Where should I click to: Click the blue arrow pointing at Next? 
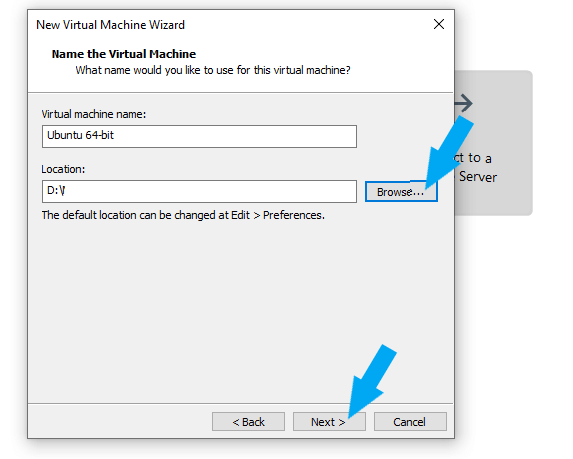tap(372, 381)
